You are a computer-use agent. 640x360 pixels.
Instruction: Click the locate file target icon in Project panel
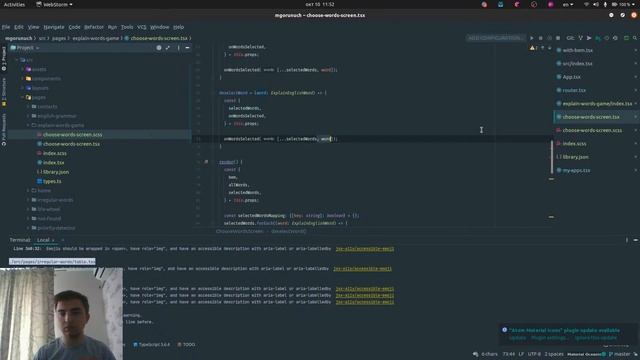point(159,48)
